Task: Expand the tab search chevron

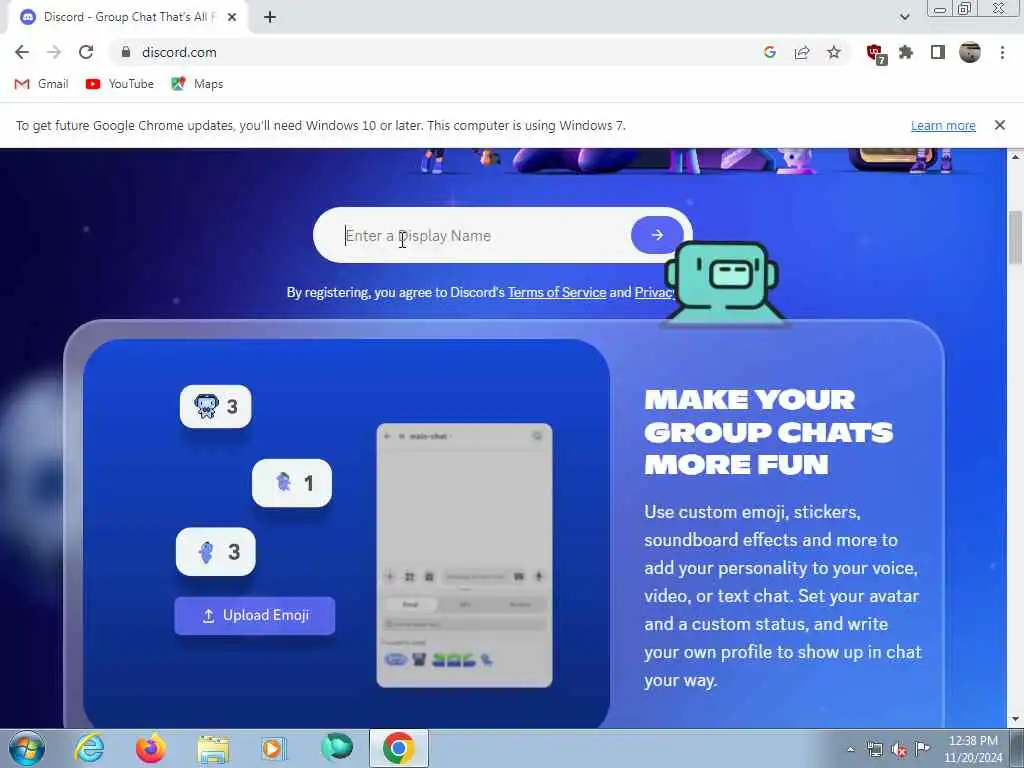Action: coord(904,17)
